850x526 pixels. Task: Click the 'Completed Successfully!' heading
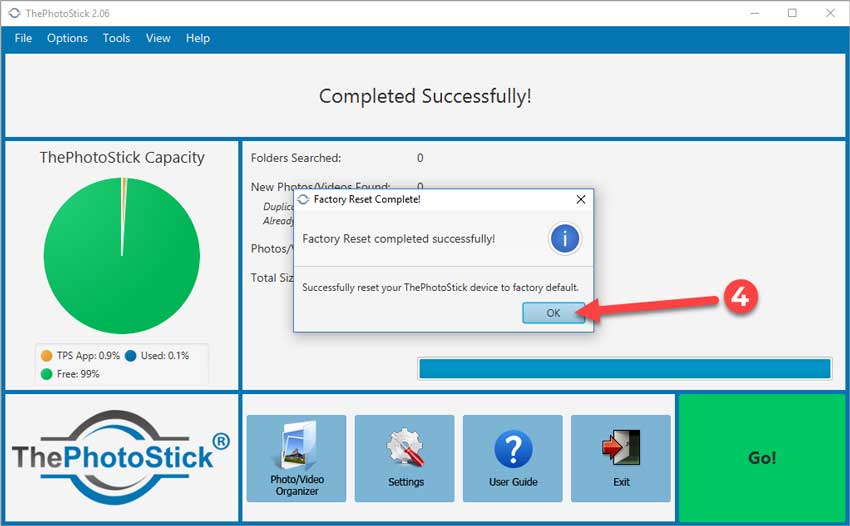[425, 97]
